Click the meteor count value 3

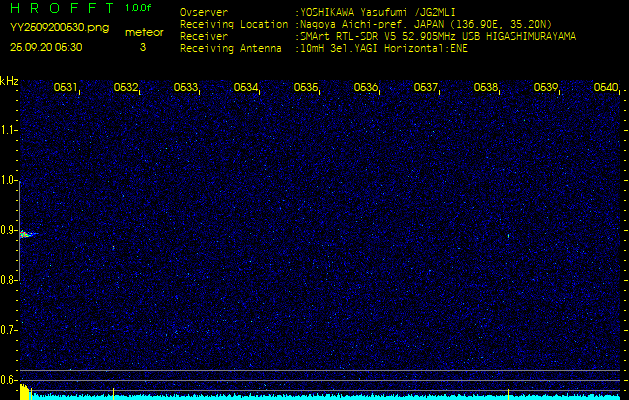tap(142, 47)
